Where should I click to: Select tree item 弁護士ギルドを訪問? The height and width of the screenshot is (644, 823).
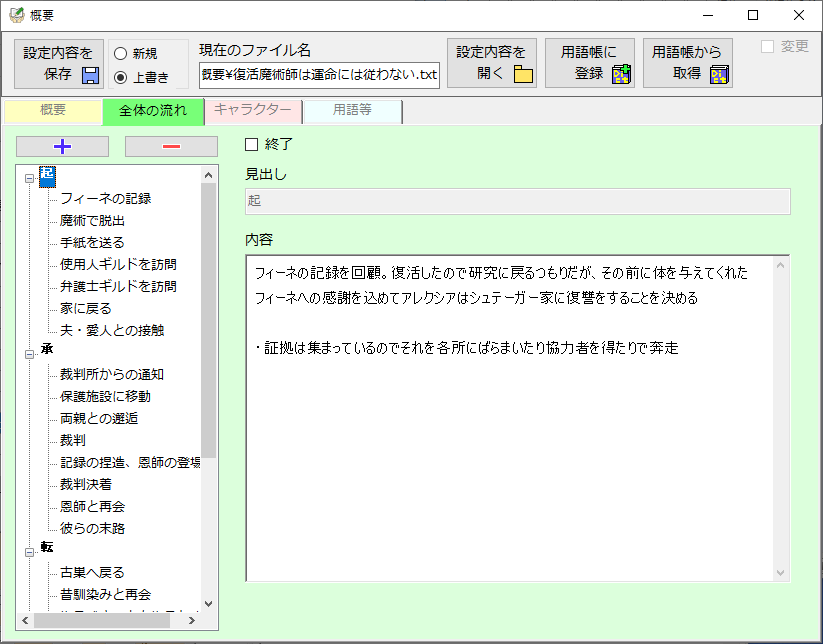pos(118,287)
